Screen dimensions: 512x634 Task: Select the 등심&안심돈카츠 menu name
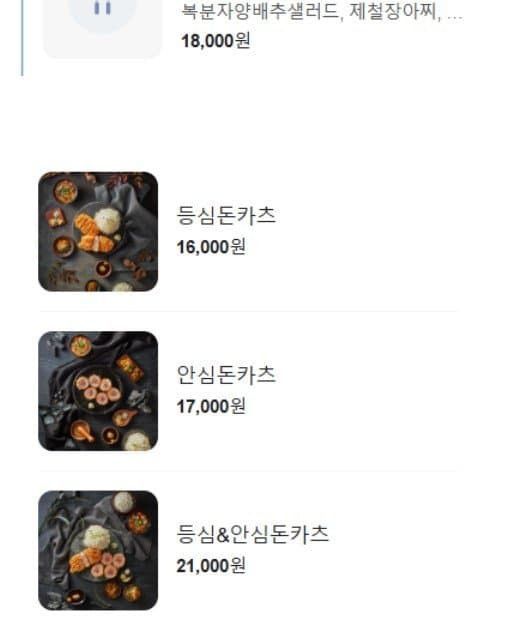click(253, 534)
